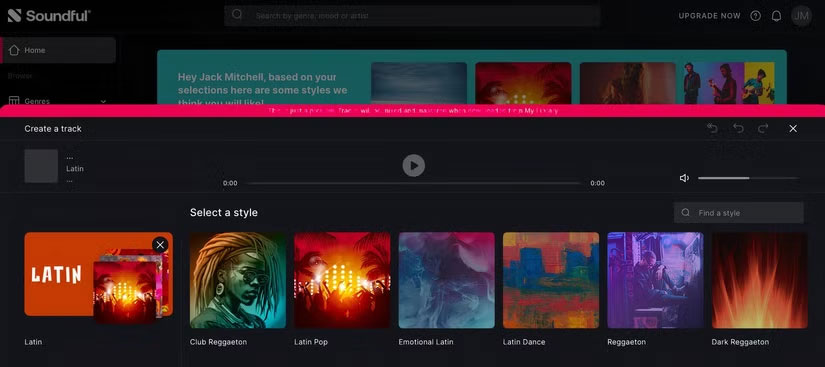This screenshot has height=367, width=825.
Task: Open the JM user avatar menu
Action: pyautogui.click(x=801, y=16)
